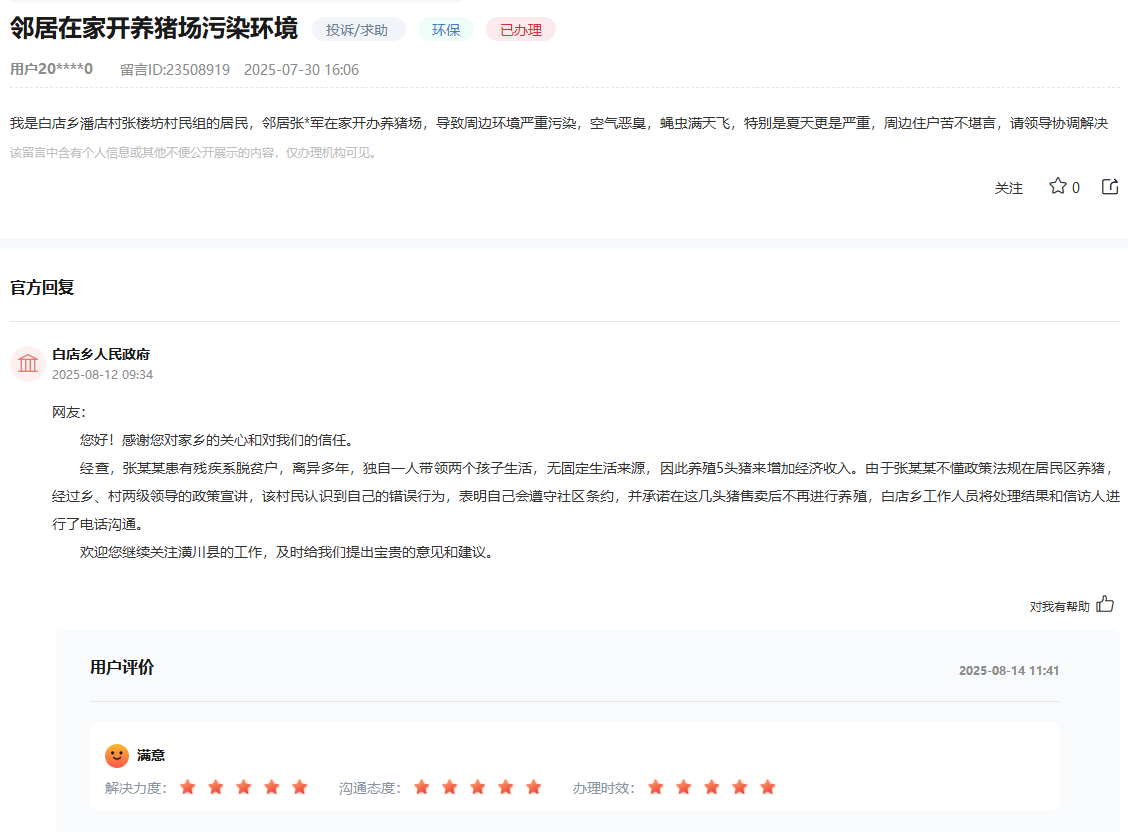Select the 环保 category tag
This screenshot has height=832, width=1128.
446,30
